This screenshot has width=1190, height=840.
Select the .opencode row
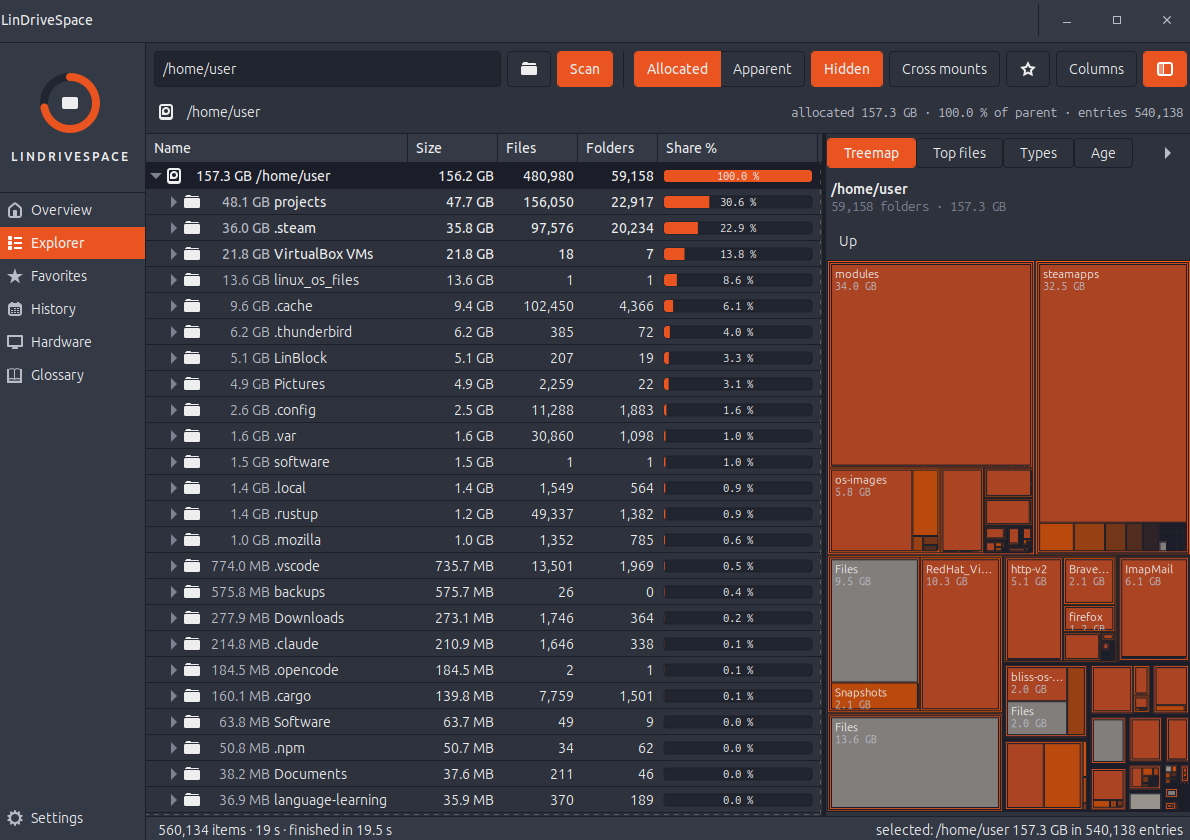point(483,670)
